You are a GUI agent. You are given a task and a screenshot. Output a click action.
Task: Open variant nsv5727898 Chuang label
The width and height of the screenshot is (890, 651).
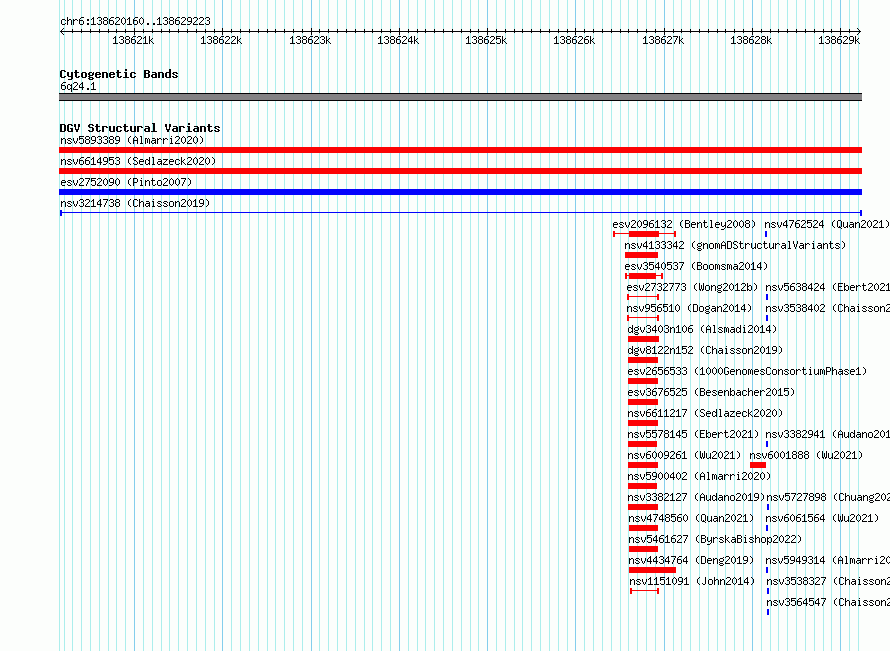click(x=828, y=497)
